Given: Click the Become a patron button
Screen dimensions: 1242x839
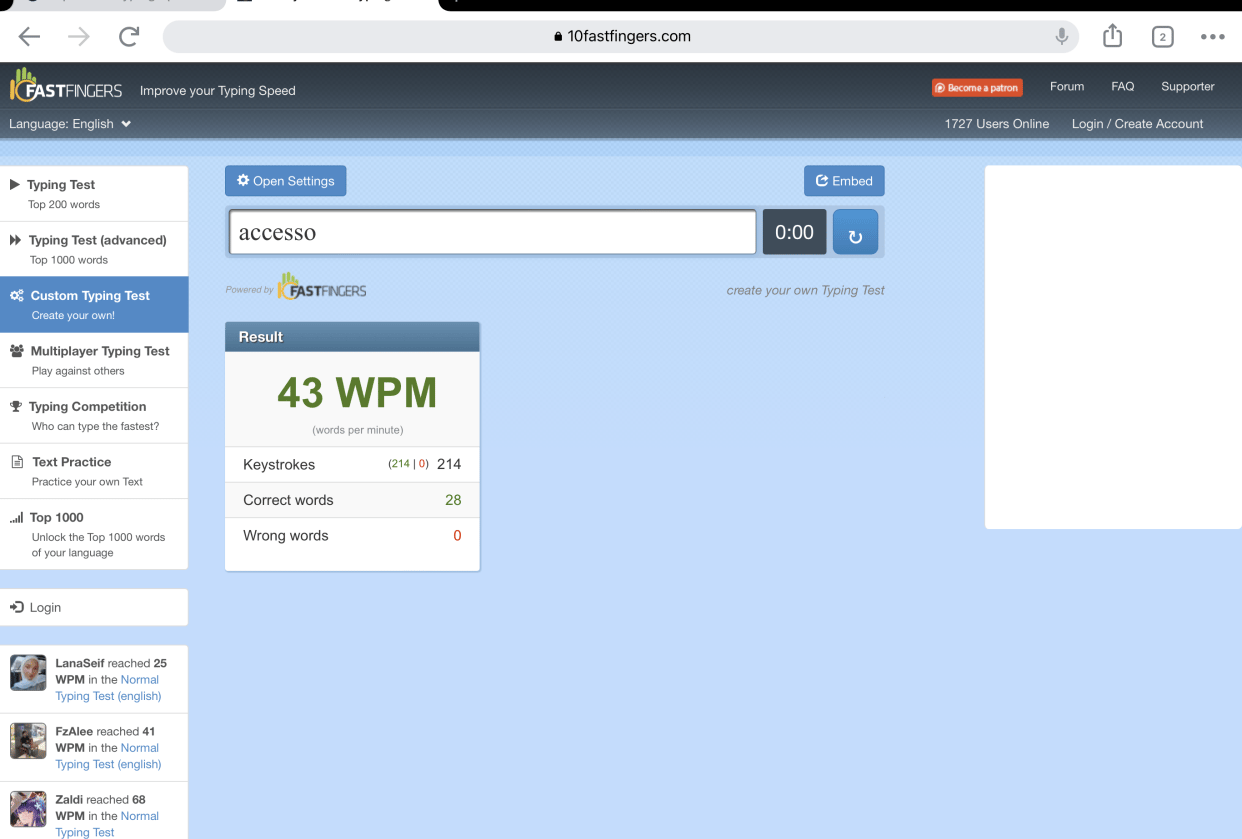Looking at the screenshot, I should [977, 88].
